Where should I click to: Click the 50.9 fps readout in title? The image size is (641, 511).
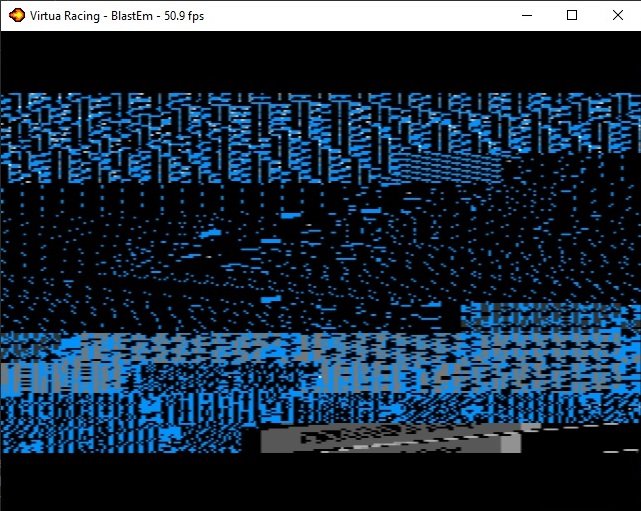[178, 16]
